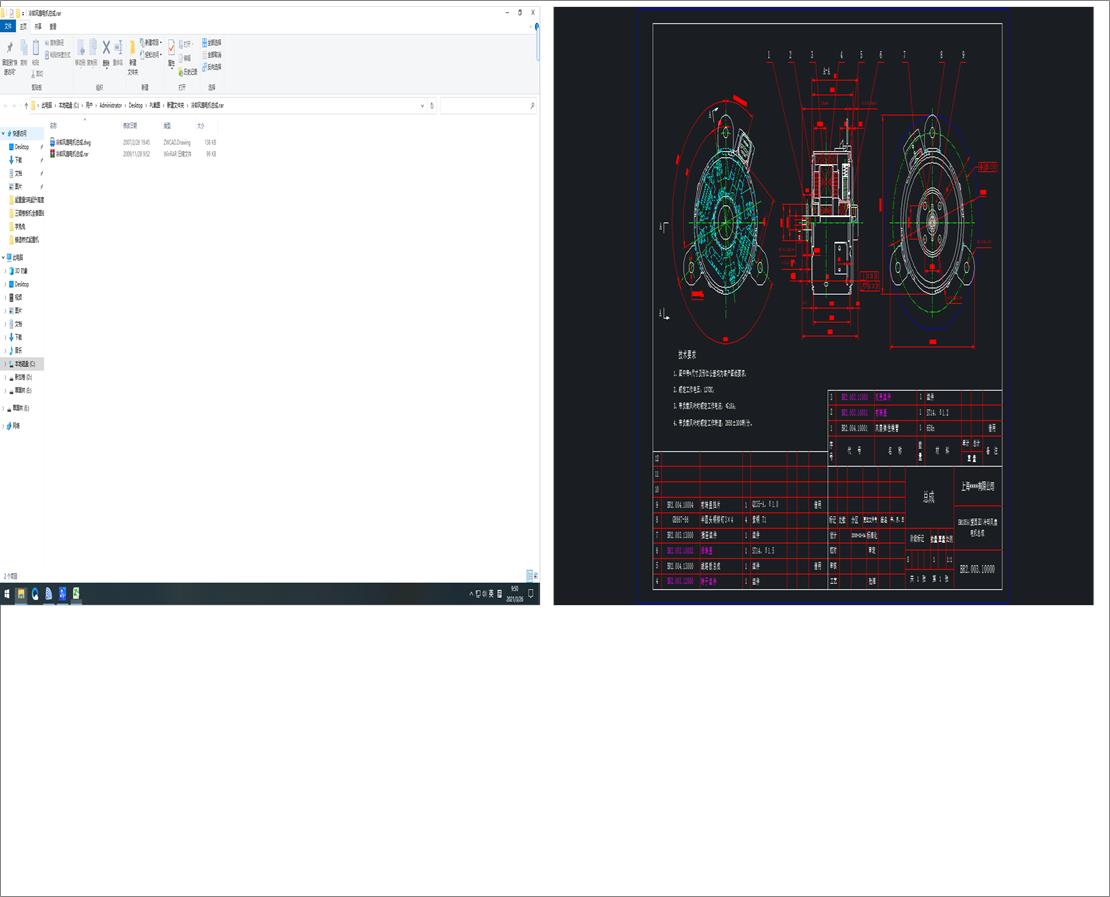This screenshot has height=897, width=1110.
Task: Click properties icon in title bar quick toolbar
Action: point(11,13)
